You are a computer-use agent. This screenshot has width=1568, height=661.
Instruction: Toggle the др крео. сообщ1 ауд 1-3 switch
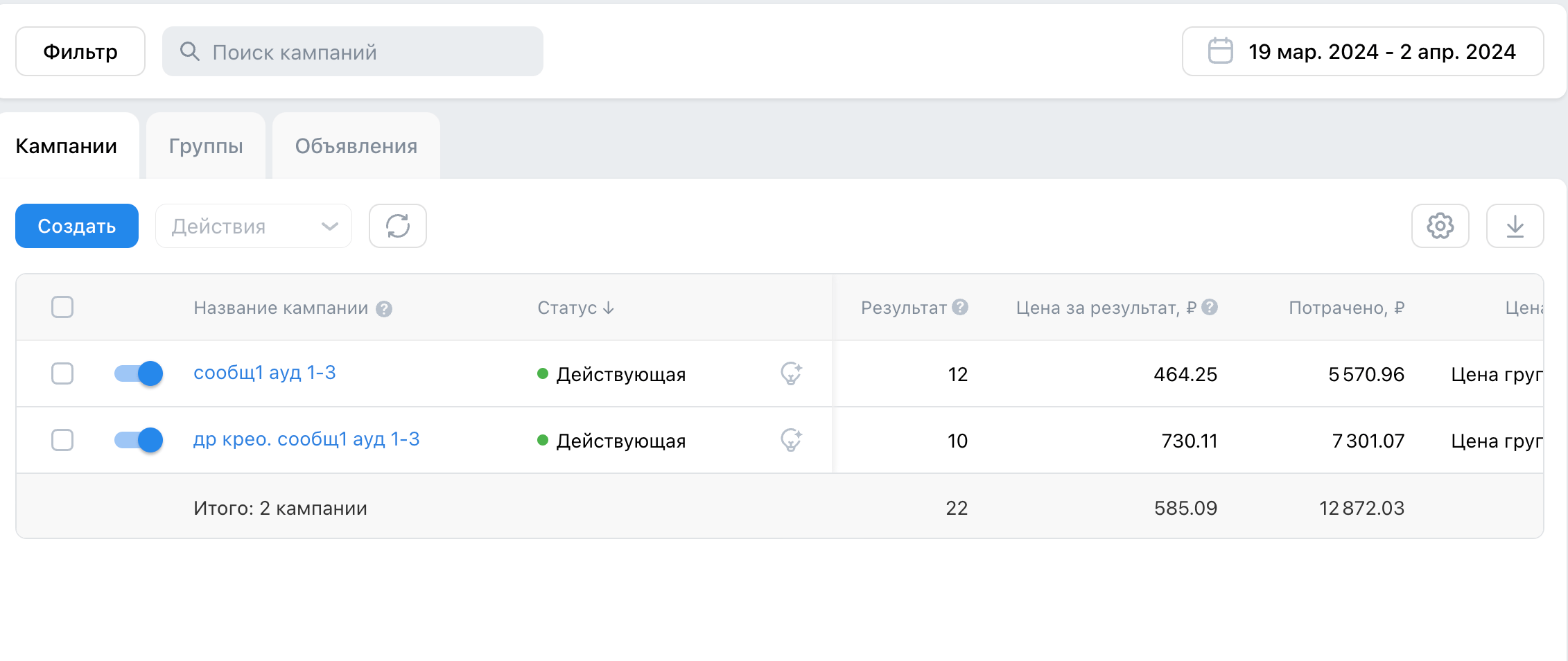click(139, 440)
